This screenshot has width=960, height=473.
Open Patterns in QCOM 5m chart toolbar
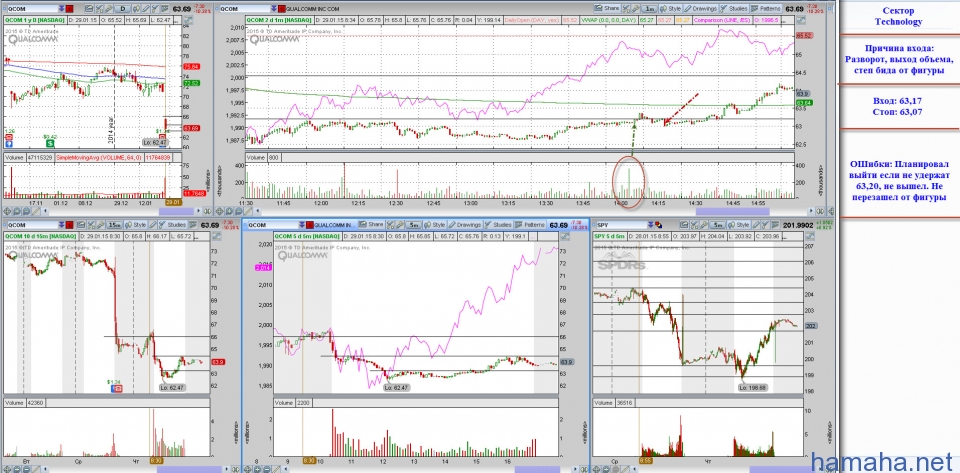(x=530, y=225)
